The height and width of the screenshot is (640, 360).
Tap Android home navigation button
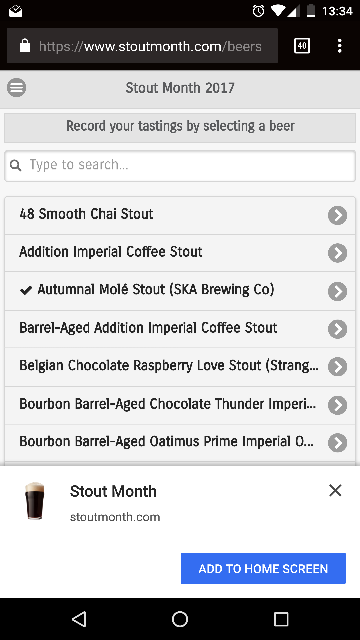[x=180, y=619]
